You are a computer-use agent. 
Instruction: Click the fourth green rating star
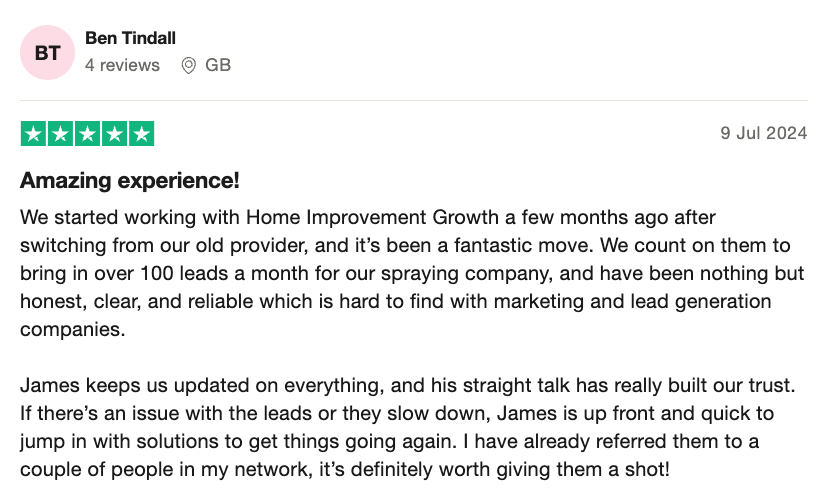click(x=115, y=133)
